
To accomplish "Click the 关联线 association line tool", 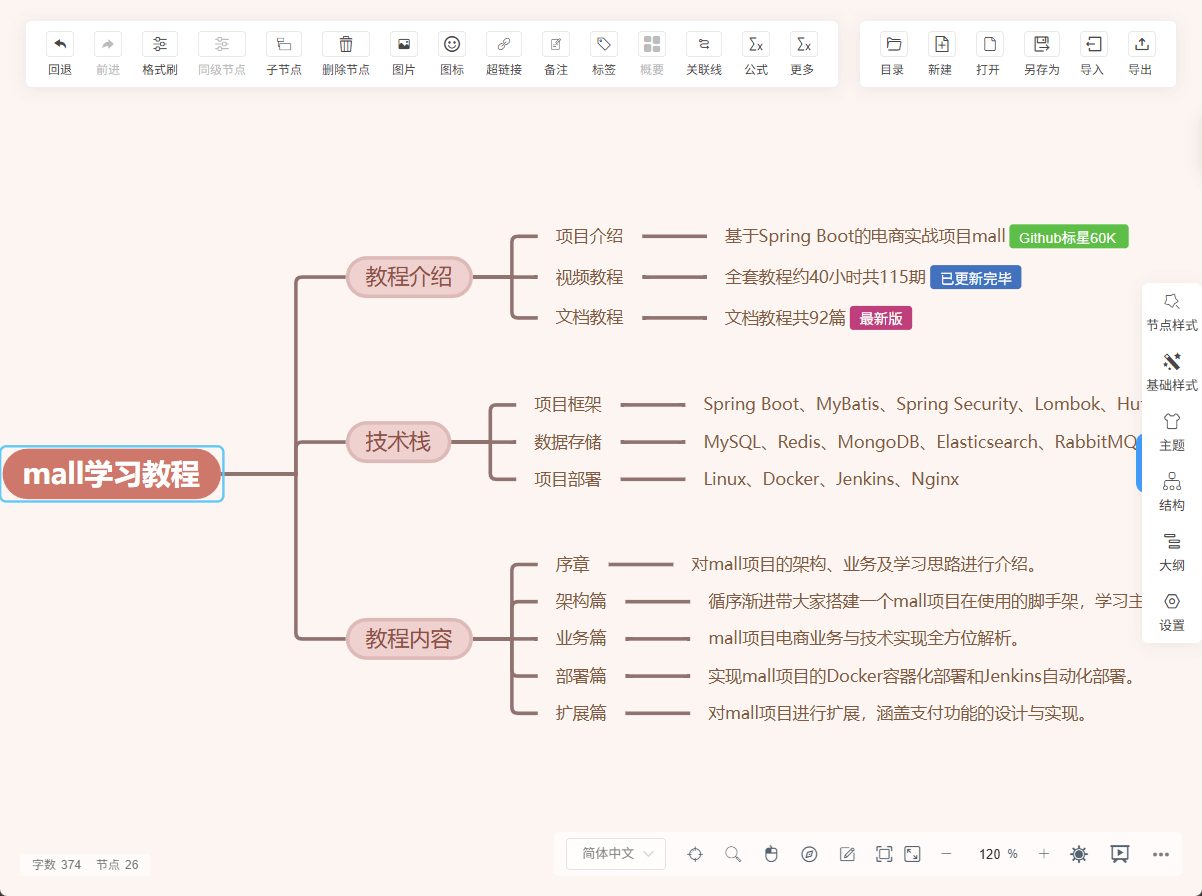I will coord(704,45).
